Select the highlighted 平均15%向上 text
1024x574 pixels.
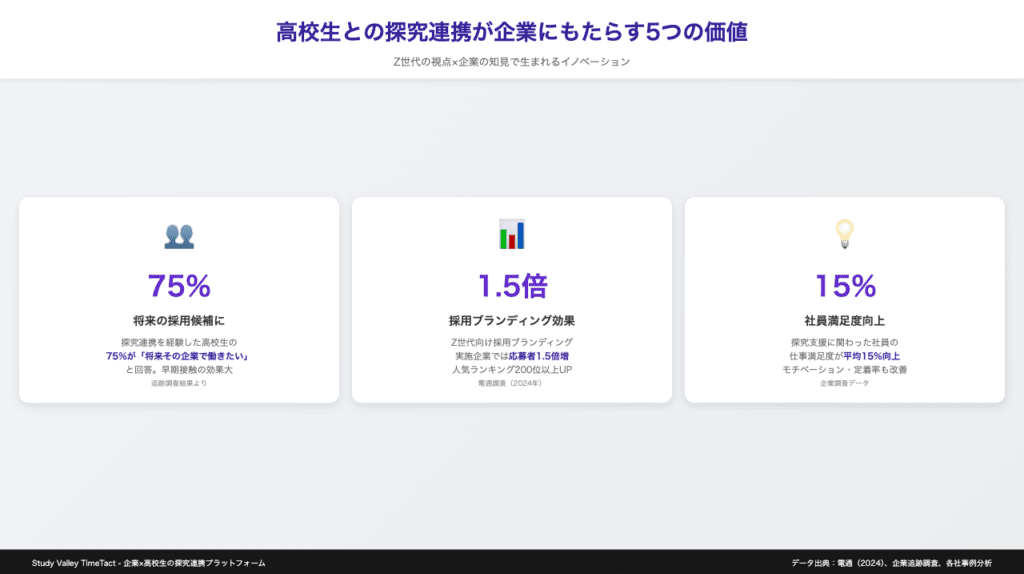tap(871, 356)
